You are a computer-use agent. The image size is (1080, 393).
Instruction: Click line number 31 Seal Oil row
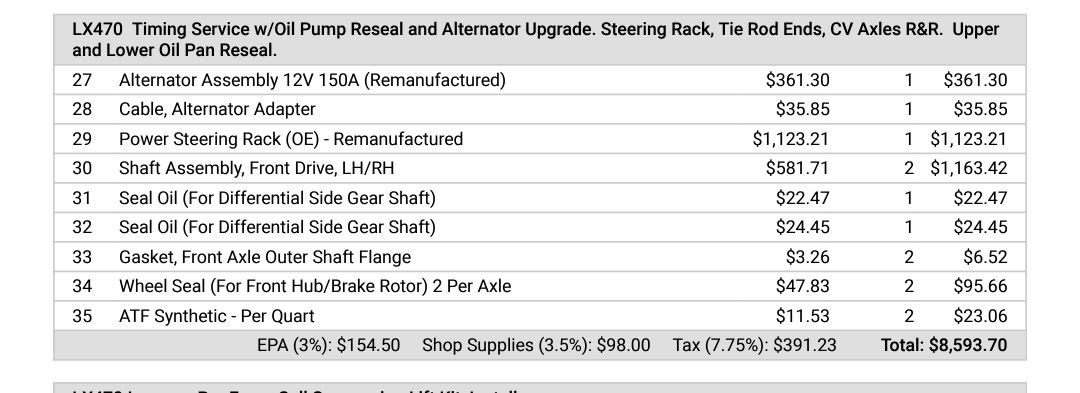[x=539, y=198]
